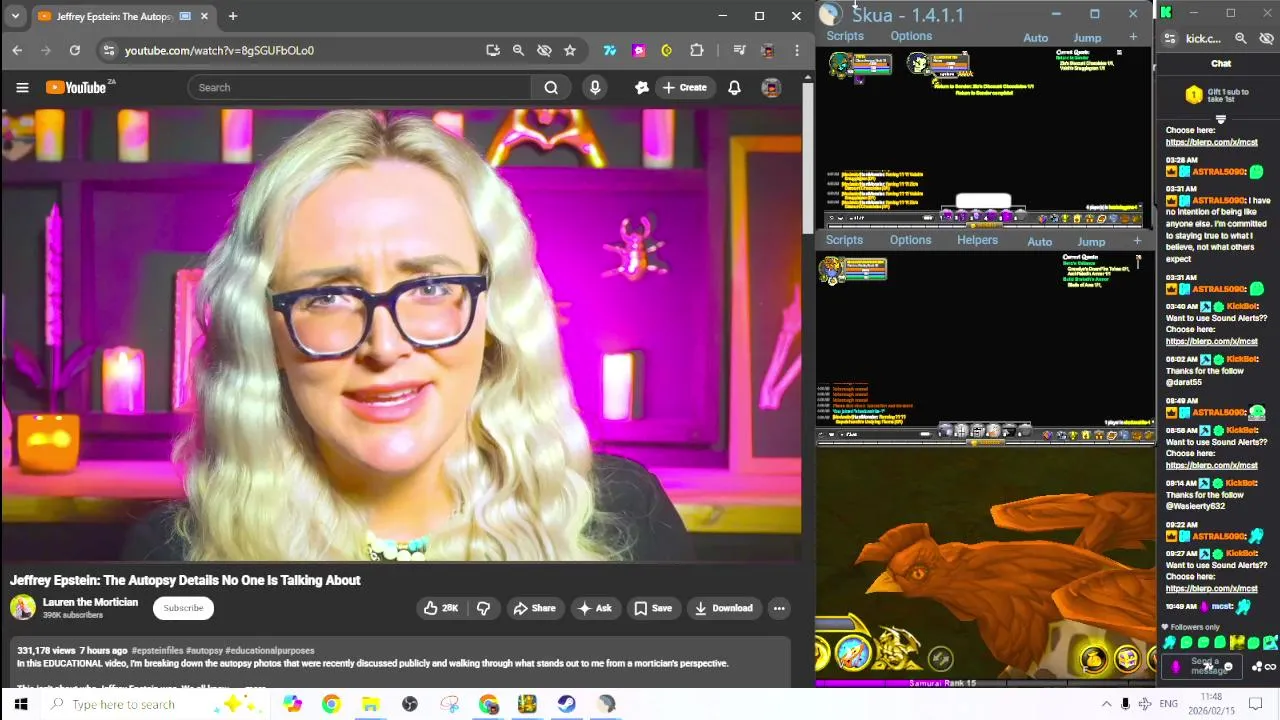The height and width of the screenshot is (720, 1280).
Task: Click Samurai Rank 15 progress bar
Action: click(985, 683)
